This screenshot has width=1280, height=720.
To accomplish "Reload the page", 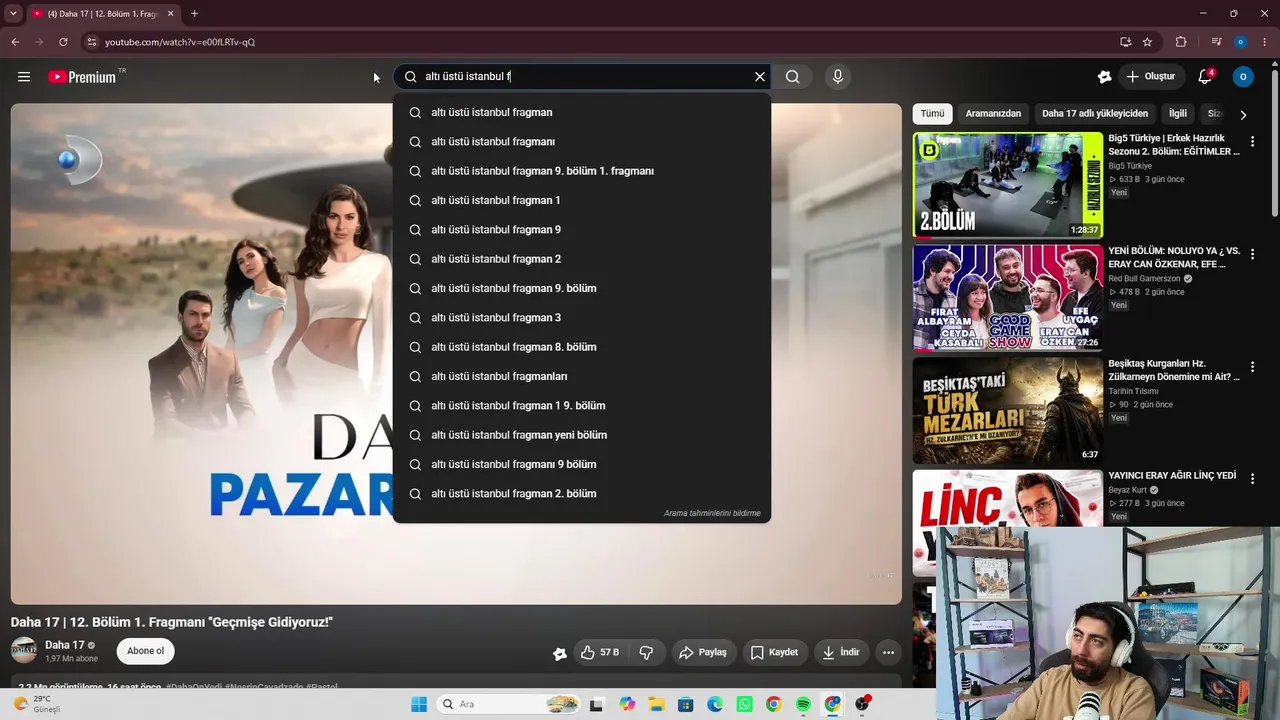I will coord(63,42).
